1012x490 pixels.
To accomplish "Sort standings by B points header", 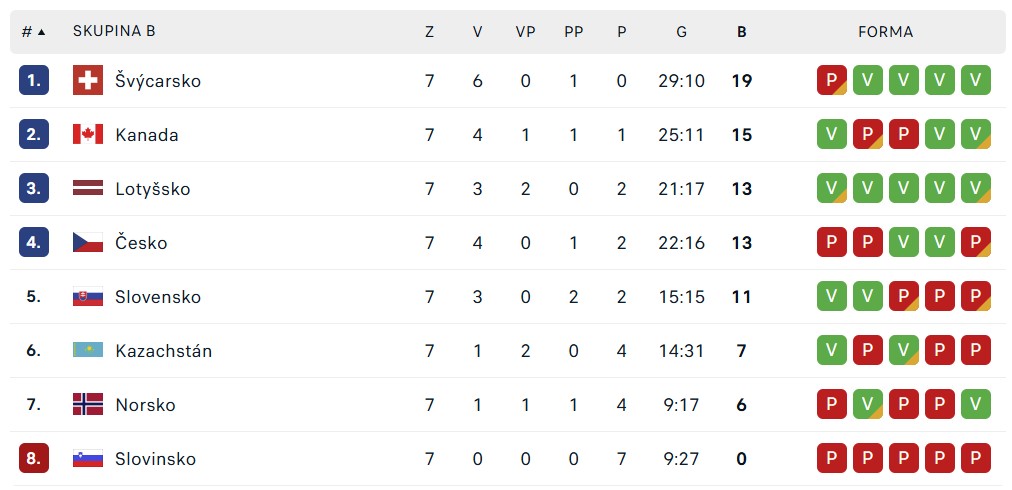I will click(742, 32).
